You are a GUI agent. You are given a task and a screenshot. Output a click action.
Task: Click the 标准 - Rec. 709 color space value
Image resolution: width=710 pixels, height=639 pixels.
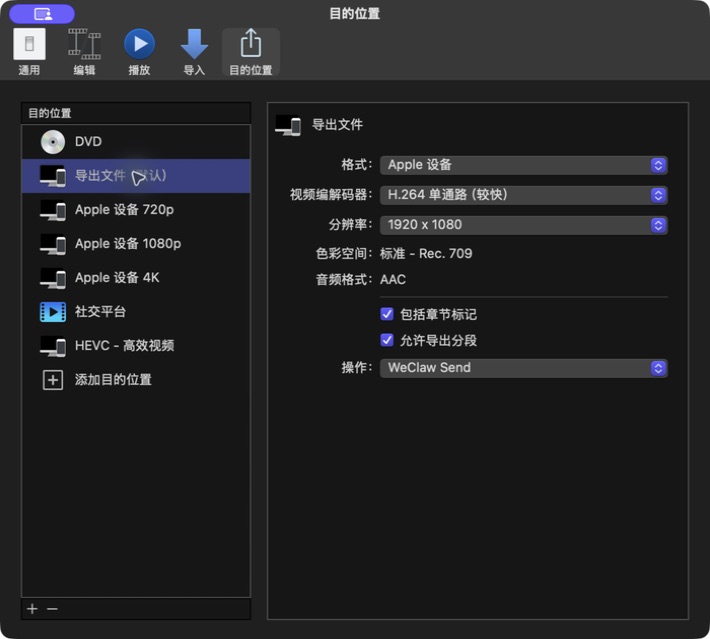click(426, 254)
